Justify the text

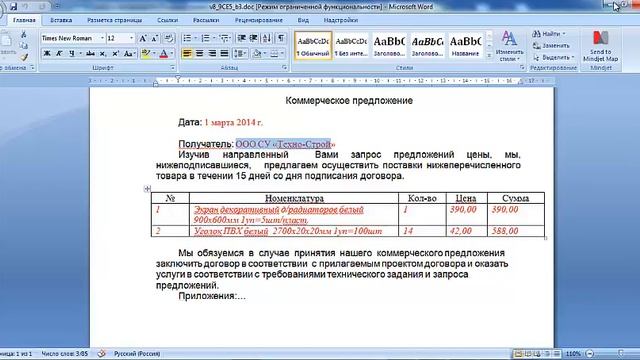(x=224, y=53)
